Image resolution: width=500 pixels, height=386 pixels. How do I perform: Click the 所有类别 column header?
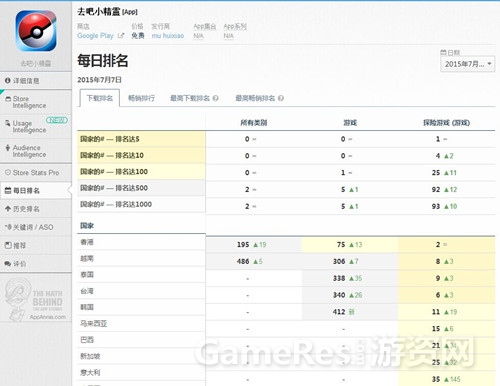pos(254,123)
